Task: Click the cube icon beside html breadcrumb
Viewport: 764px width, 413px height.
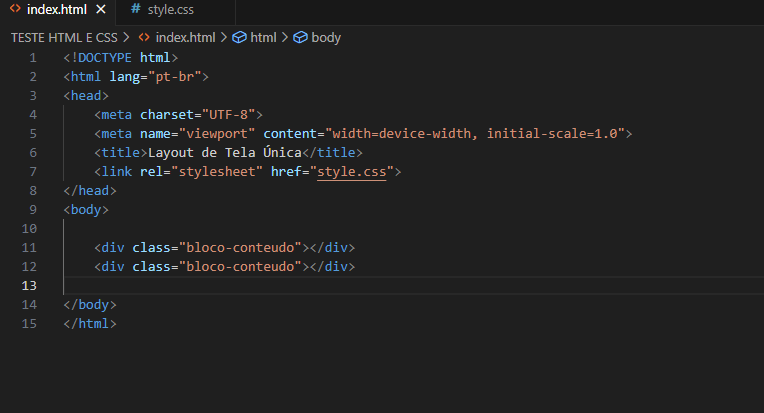Action: 239,38
